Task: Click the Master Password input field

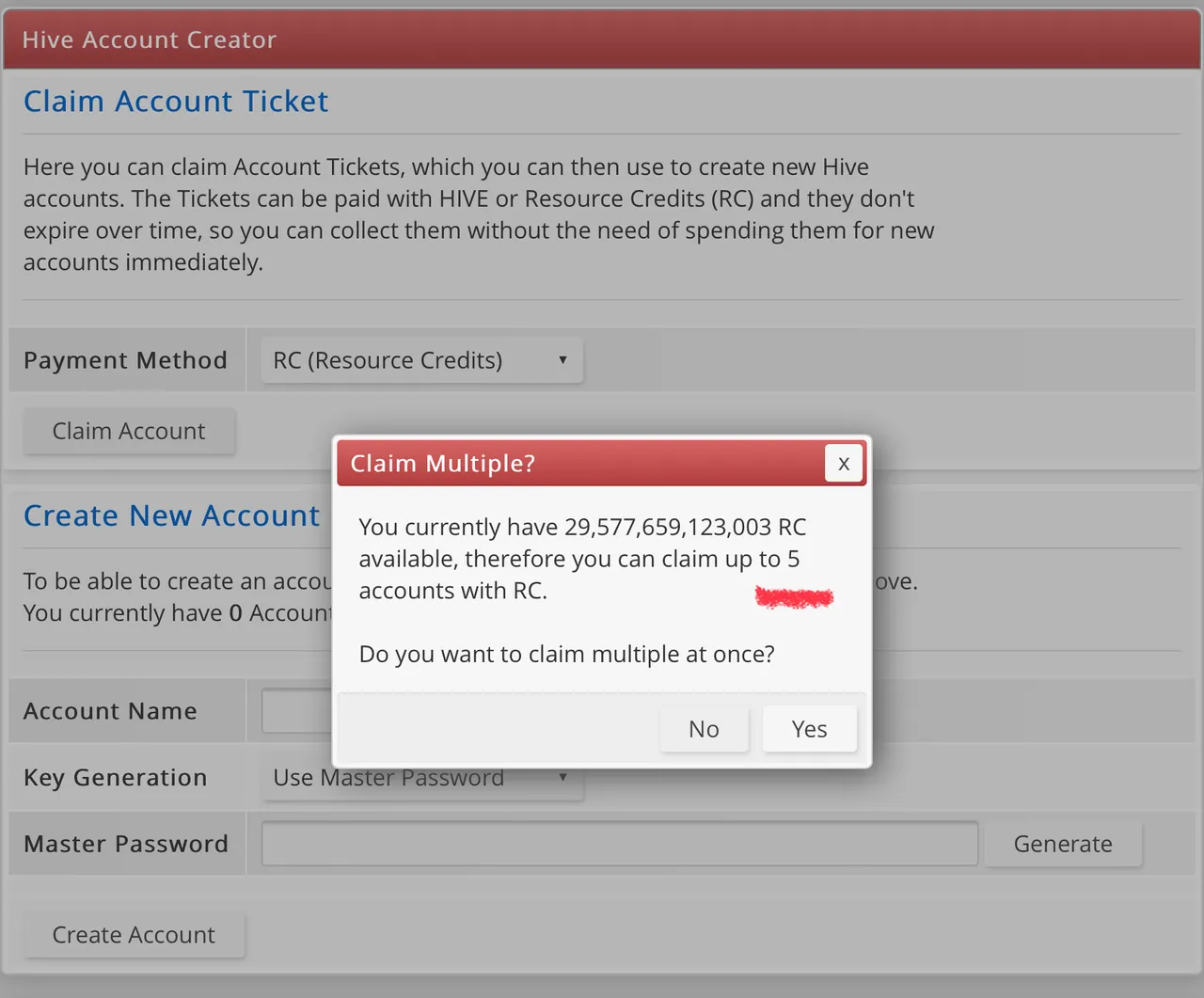Action: click(x=620, y=844)
